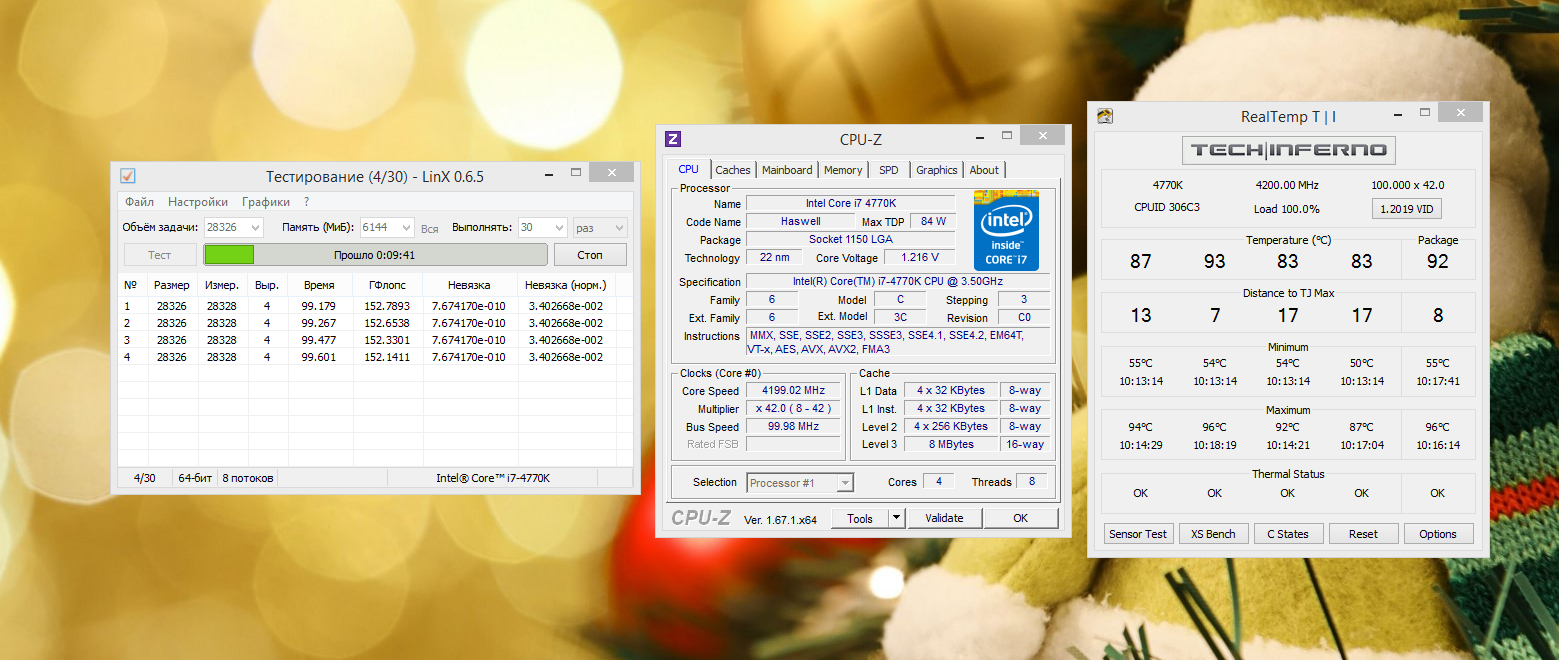The width and height of the screenshot is (1559, 660).
Task: Click the OK button in CPU-Z
Action: (x=1020, y=518)
